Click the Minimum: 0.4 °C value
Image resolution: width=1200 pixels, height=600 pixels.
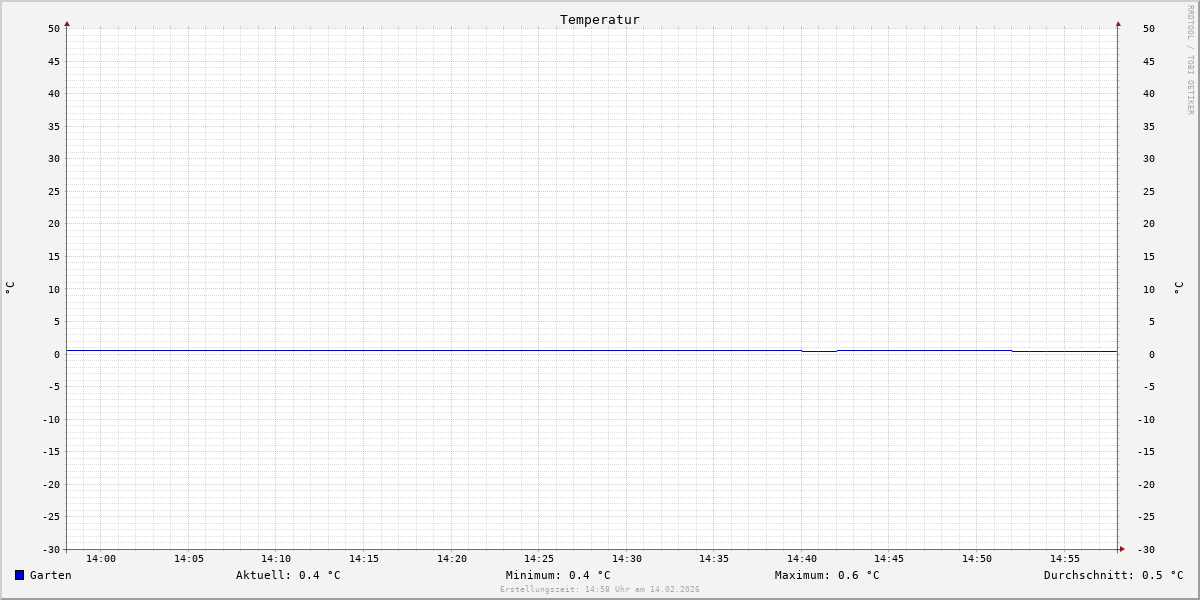click(x=558, y=575)
